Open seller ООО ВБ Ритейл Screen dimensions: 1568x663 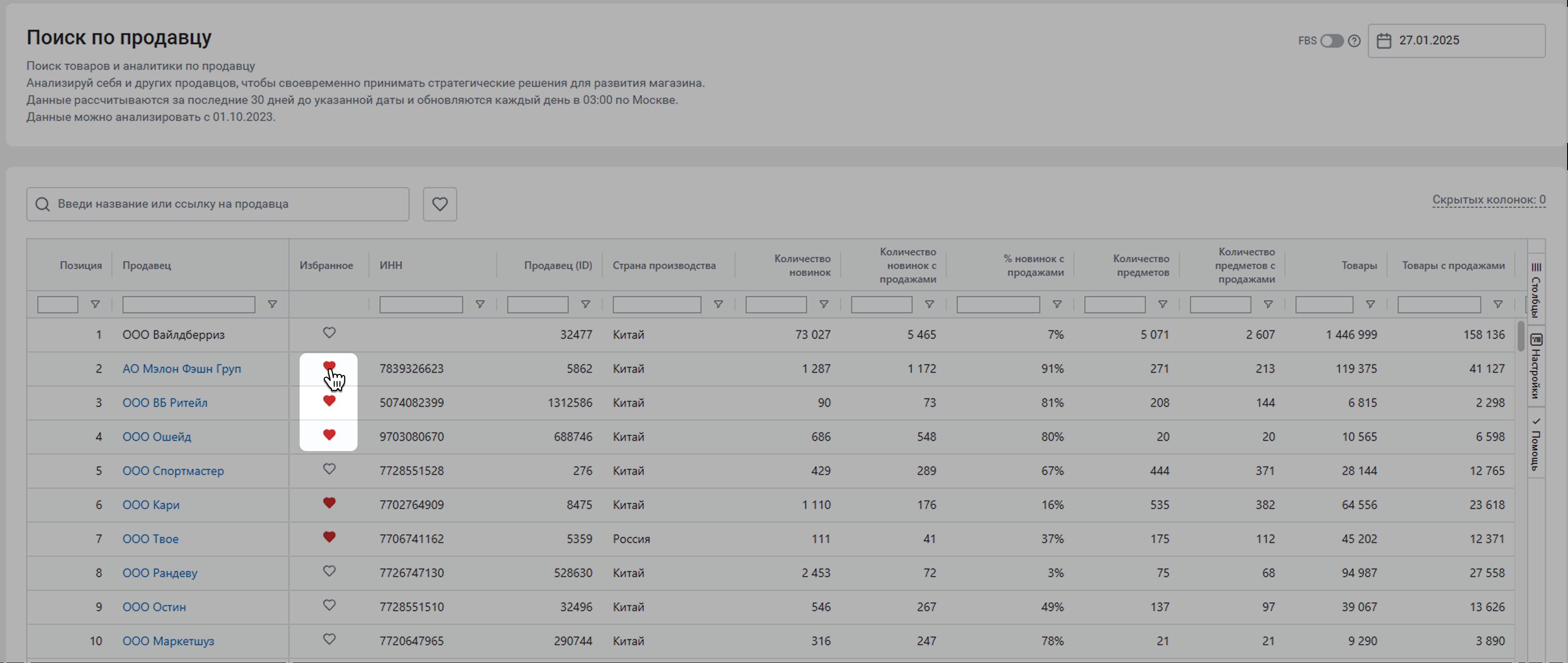click(x=165, y=403)
